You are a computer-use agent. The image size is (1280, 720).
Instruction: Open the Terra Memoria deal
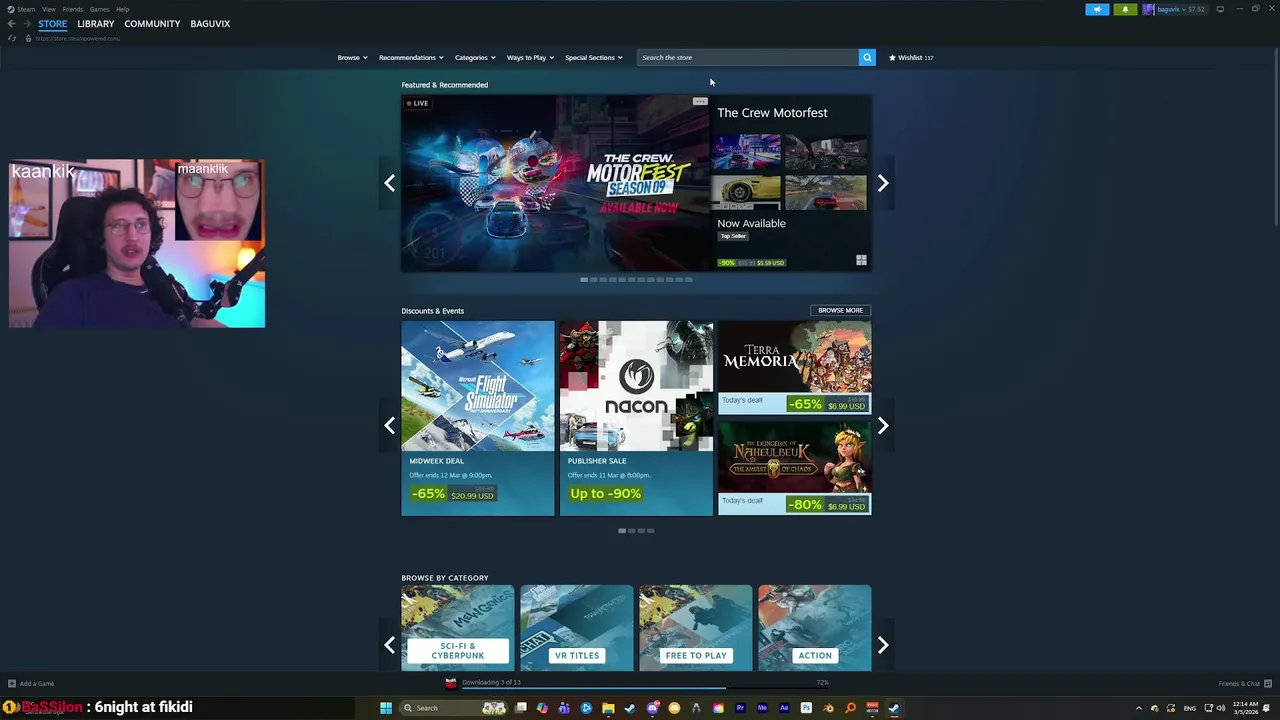(794, 367)
